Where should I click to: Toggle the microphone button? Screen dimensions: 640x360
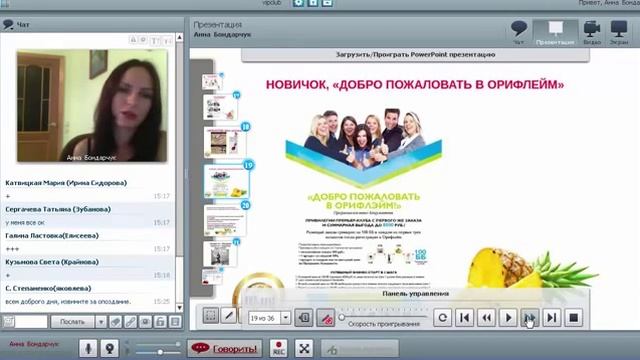pos(88,348)
